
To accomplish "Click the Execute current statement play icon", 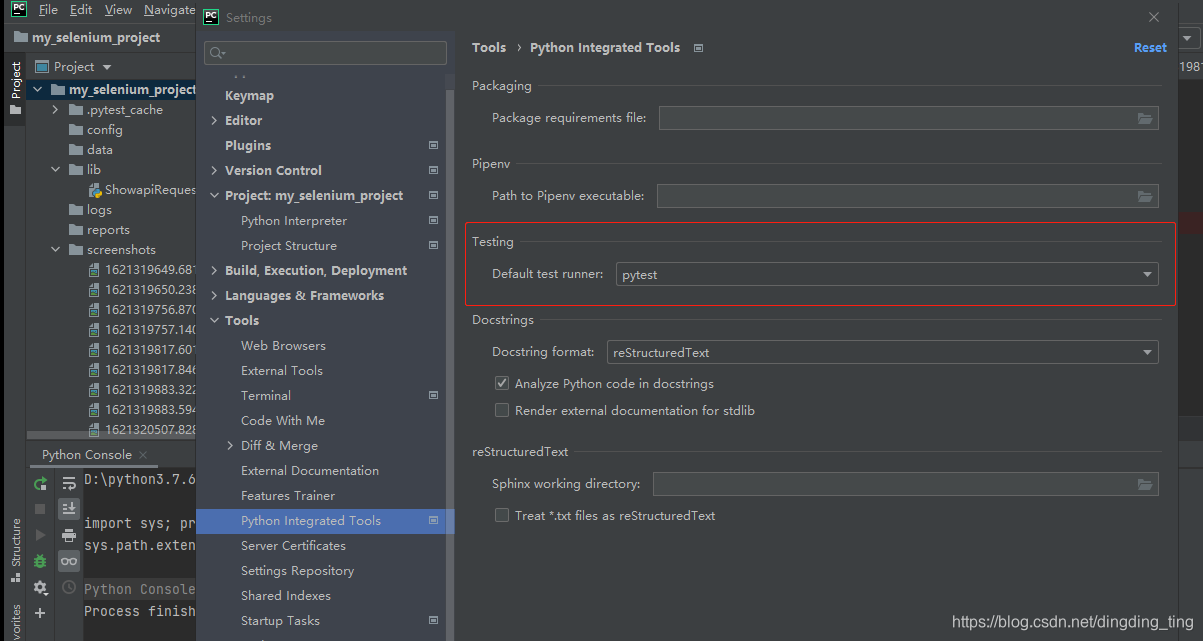I will coord(41,535).
